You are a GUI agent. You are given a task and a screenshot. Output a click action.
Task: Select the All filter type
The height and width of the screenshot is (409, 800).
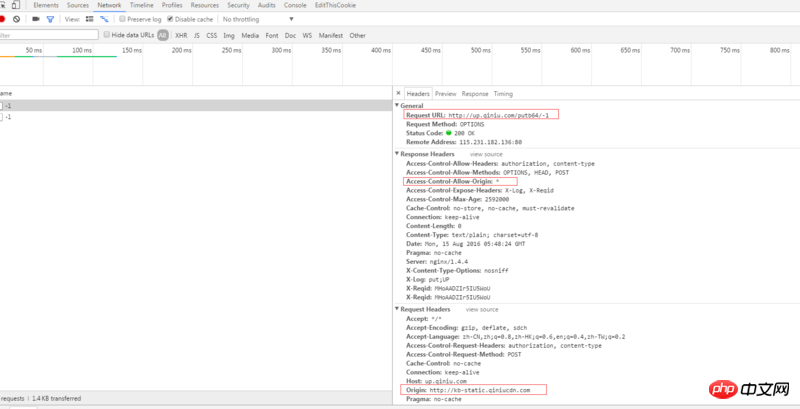coord(163,35)
